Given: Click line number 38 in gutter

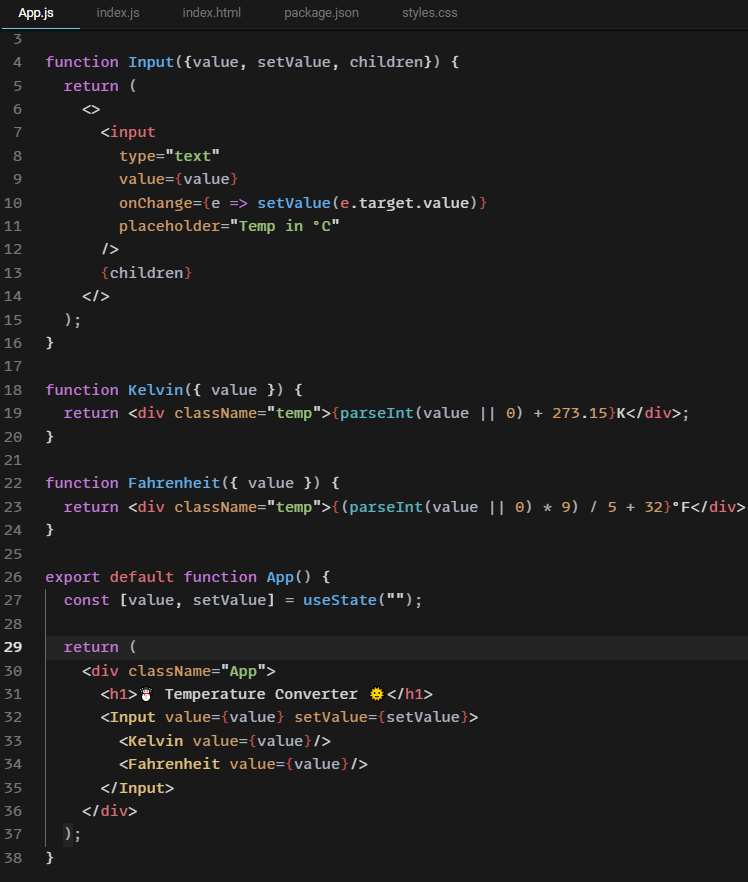Looking at the screenshot, I should (13, 858).
